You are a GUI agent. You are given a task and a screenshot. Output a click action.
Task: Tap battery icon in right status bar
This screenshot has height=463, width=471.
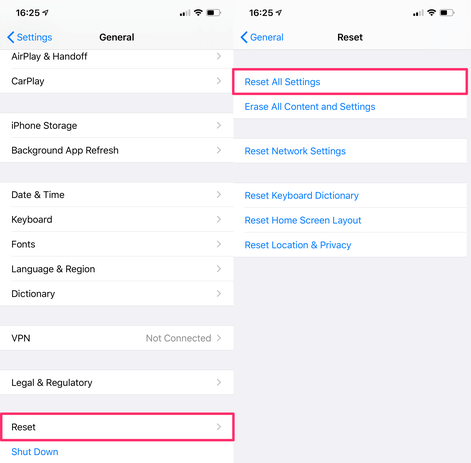[447, 13]
